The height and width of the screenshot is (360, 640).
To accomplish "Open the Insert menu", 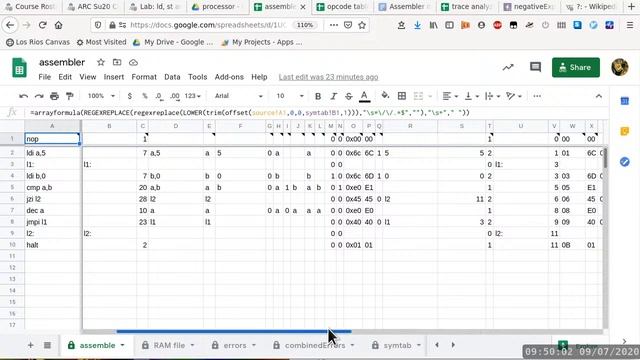I will (x=113, y=77).
